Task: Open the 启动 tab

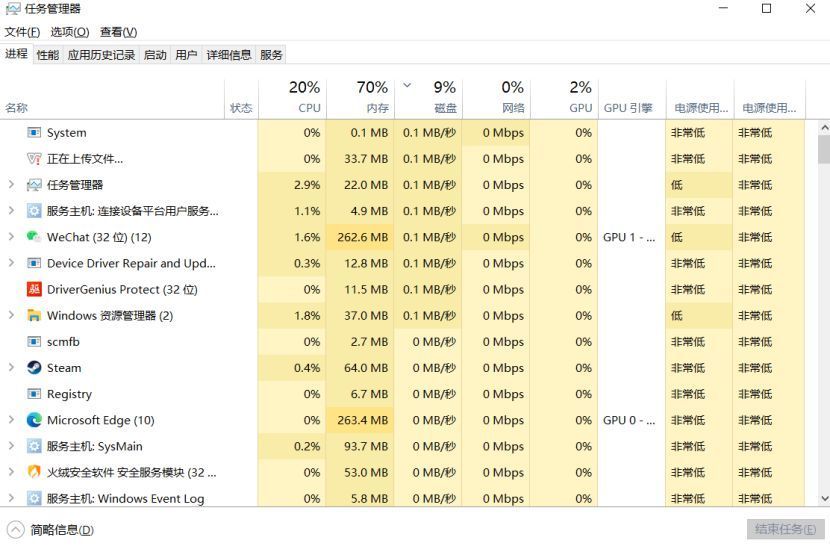Action: tap(155, 55)
